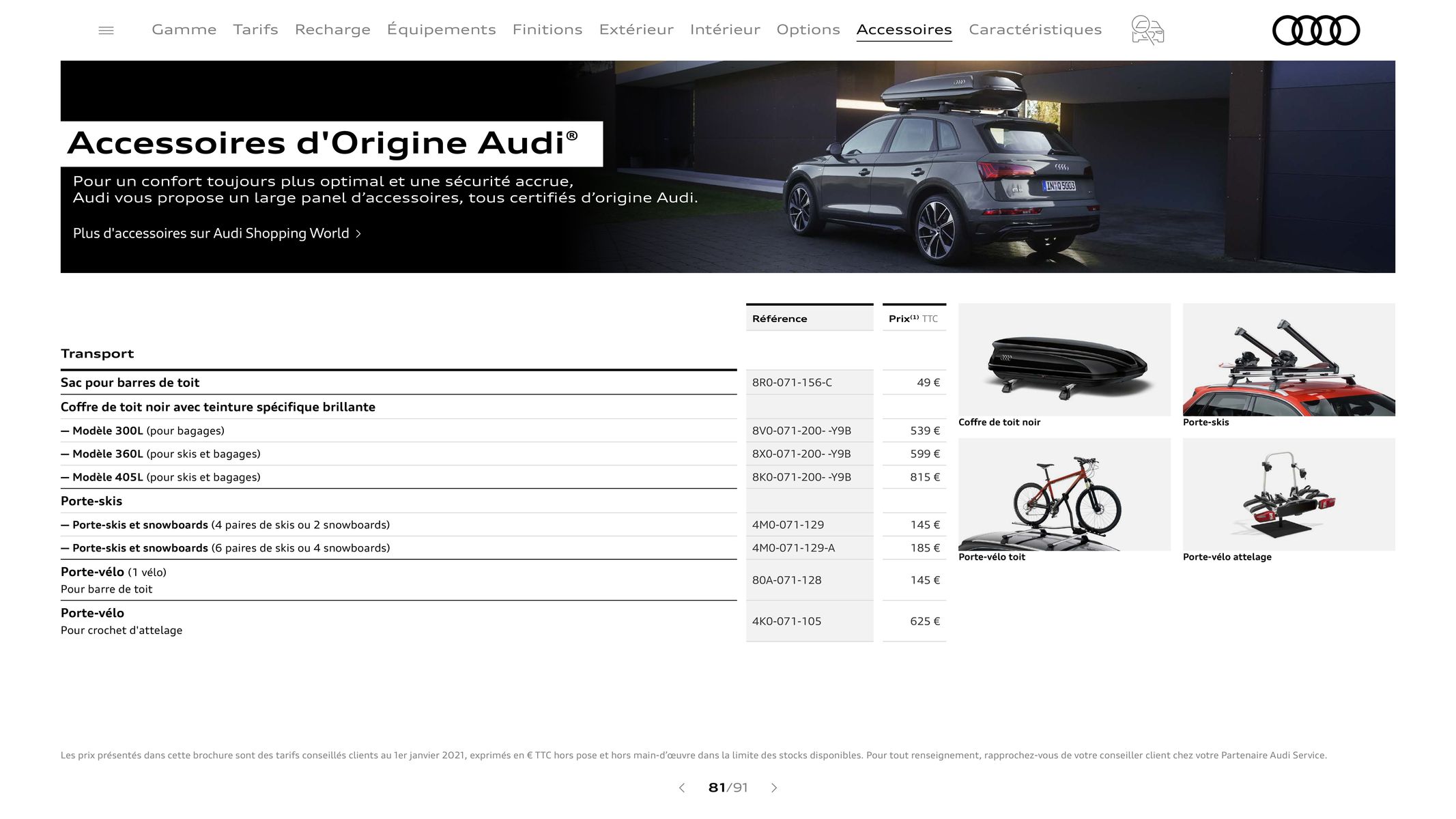Viewport: 1456px width, 819px height.
Task: Switch to the Équipements tab
Action: click(x=442, y=29)
